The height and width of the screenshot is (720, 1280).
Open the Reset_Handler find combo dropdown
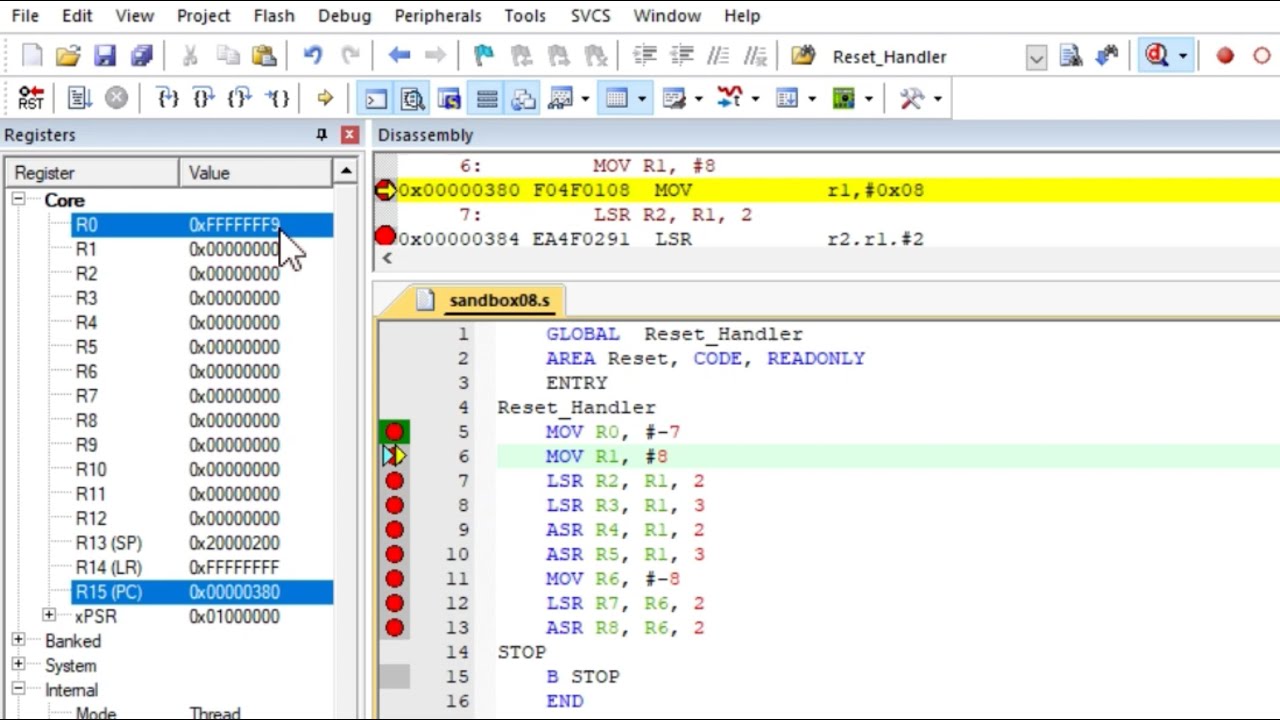coord(1036,57)
